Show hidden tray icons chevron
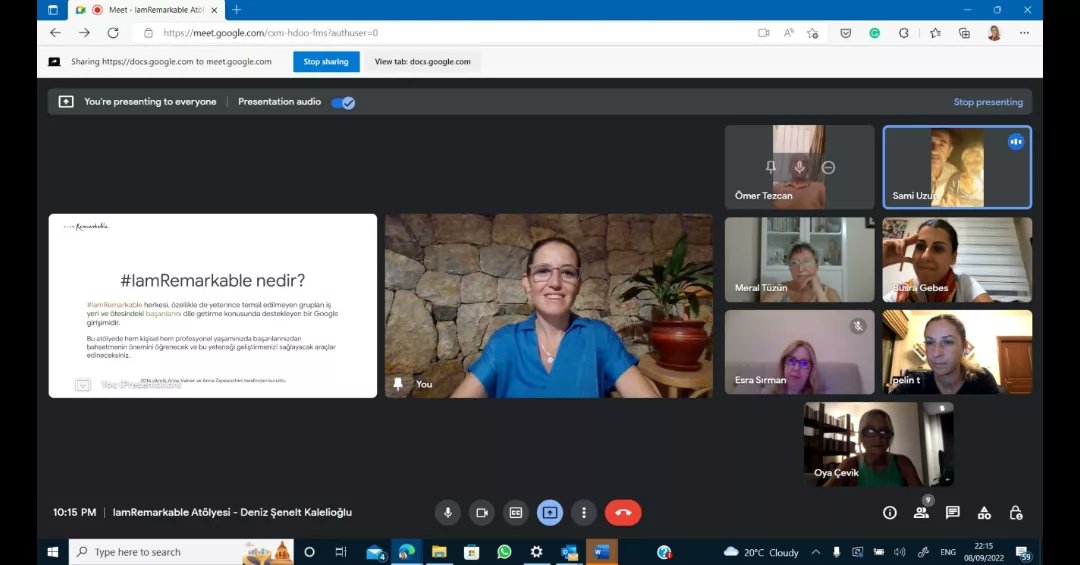This screenshot has width=1080, height=565. pyautogui.click(x=816, y=552)
